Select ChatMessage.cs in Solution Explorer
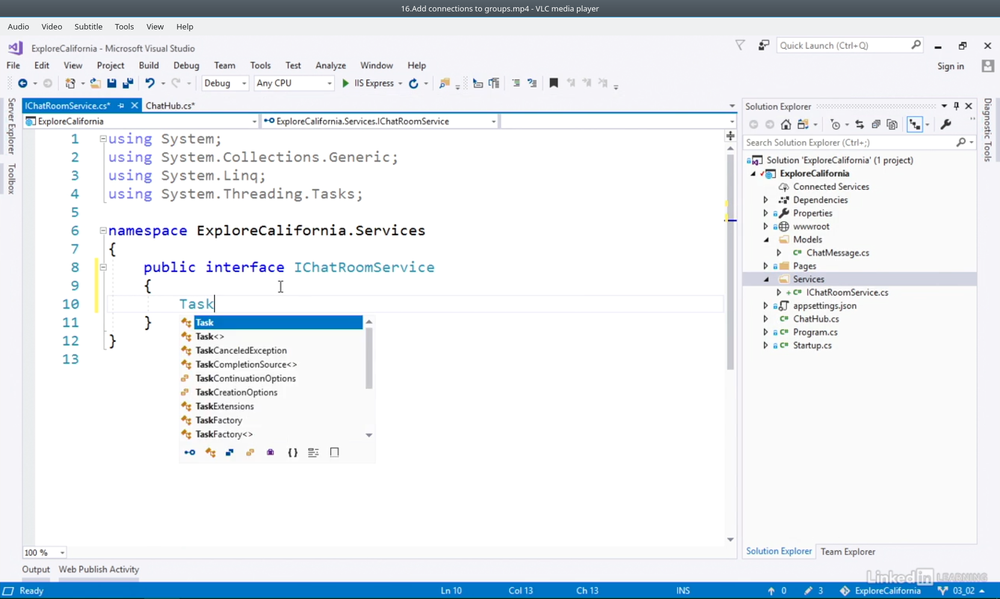1000x599 pixels. tap(837, 253)
